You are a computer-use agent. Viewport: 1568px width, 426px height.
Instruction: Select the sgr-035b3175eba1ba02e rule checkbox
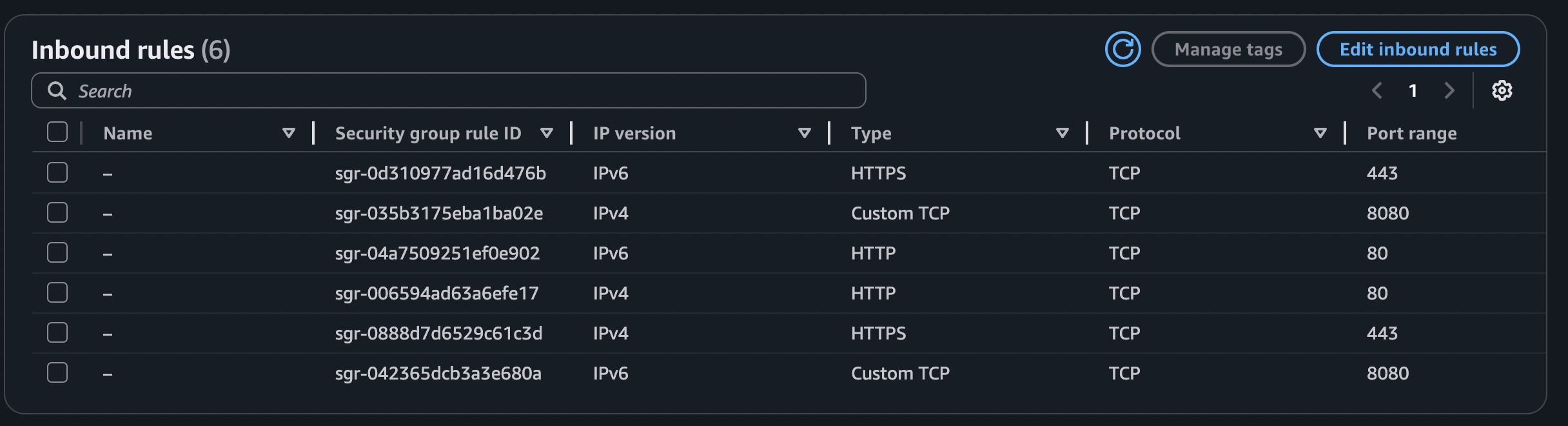coord(57,213)
